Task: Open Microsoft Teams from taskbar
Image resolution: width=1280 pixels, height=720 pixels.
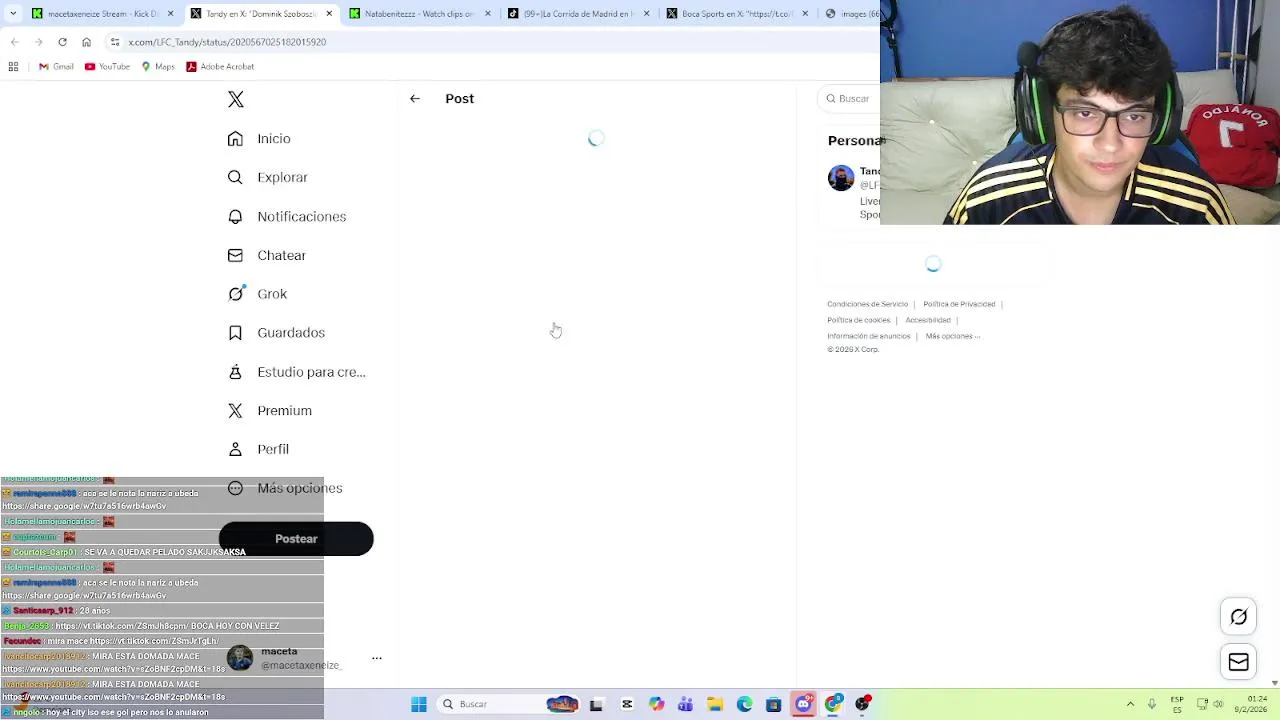Action: [685, 704]
